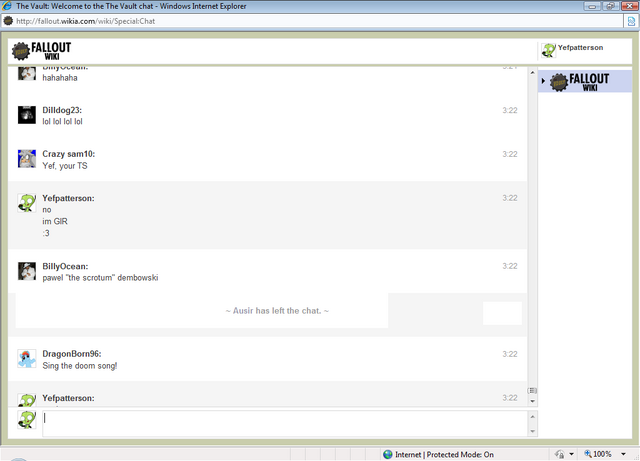The width and height of the screenshot is (640, 461).
Task: Click avatar beside the message input box
Action: [x=27, y=419]
